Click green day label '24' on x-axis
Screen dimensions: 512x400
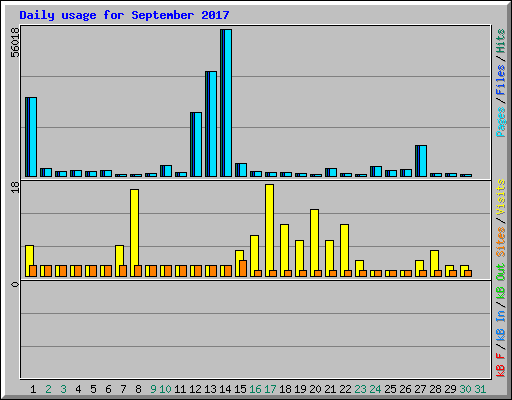point(375,389)
